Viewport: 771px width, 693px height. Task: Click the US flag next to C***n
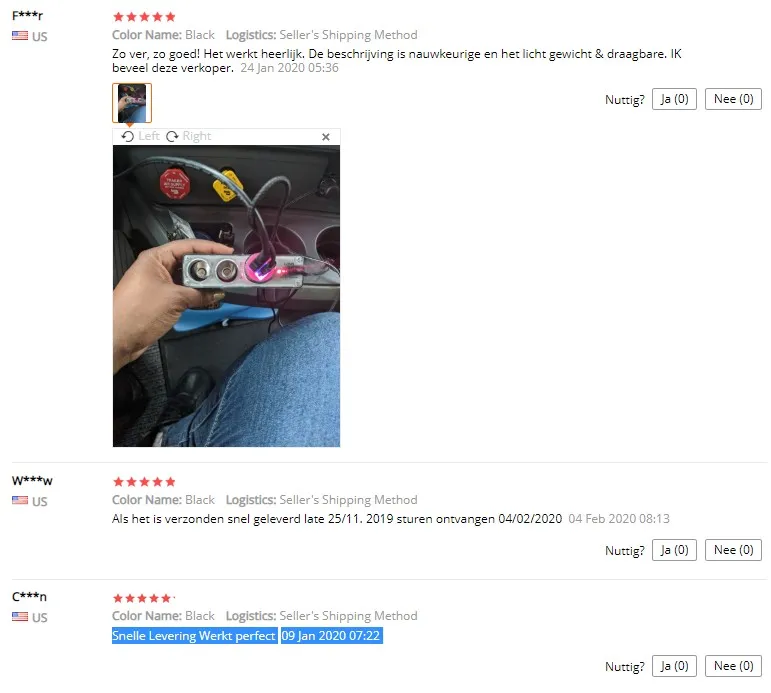click(x=20, y=617)
